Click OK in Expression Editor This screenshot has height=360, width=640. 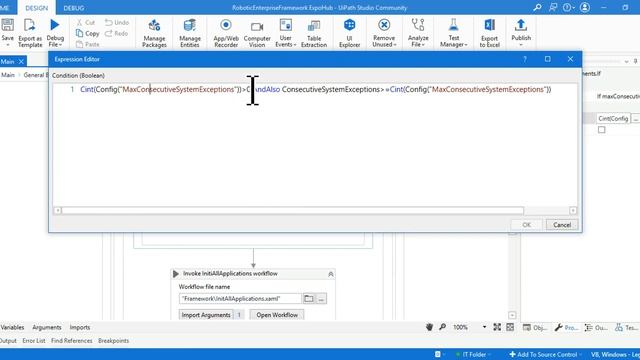click(527, 224)
